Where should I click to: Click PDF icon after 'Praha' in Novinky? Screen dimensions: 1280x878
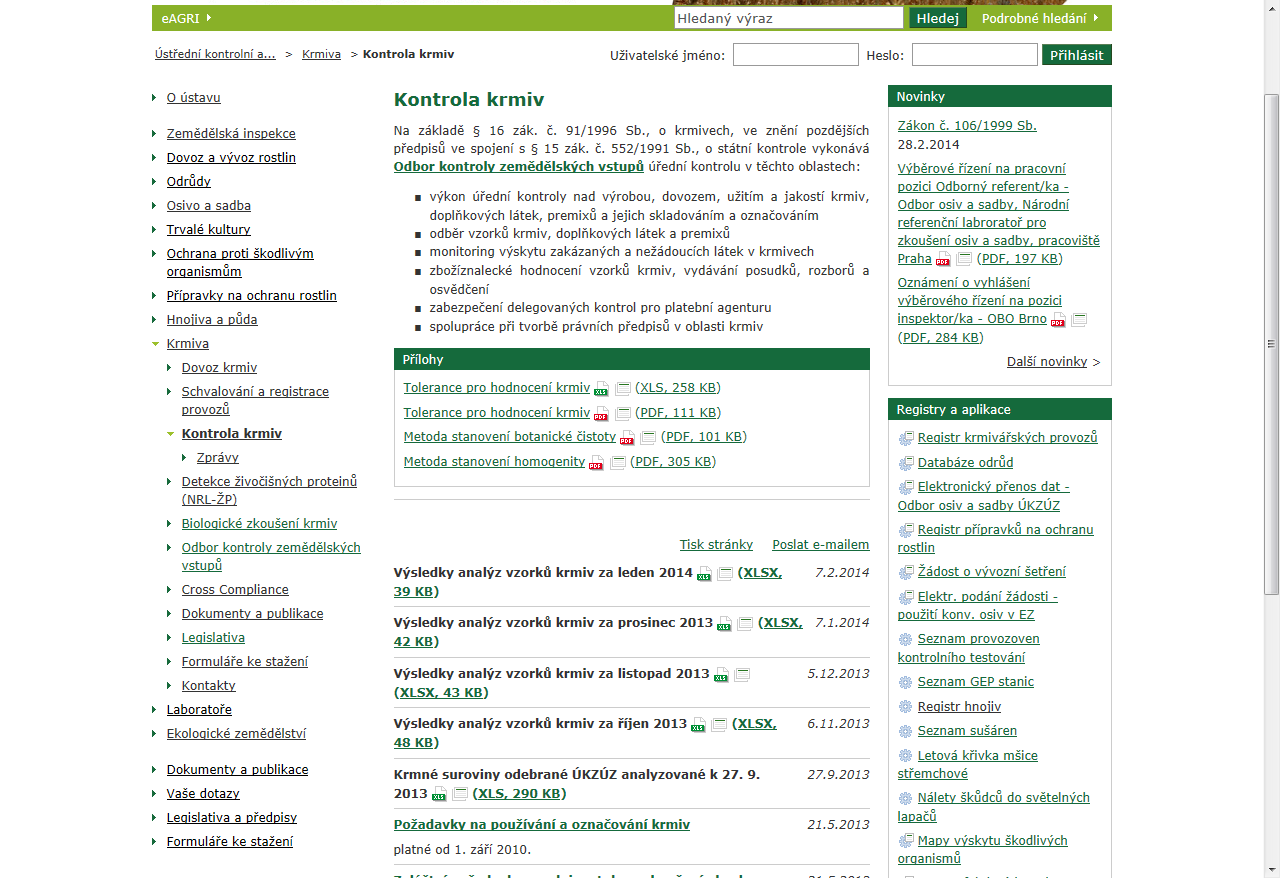click(x=943, y=260)
